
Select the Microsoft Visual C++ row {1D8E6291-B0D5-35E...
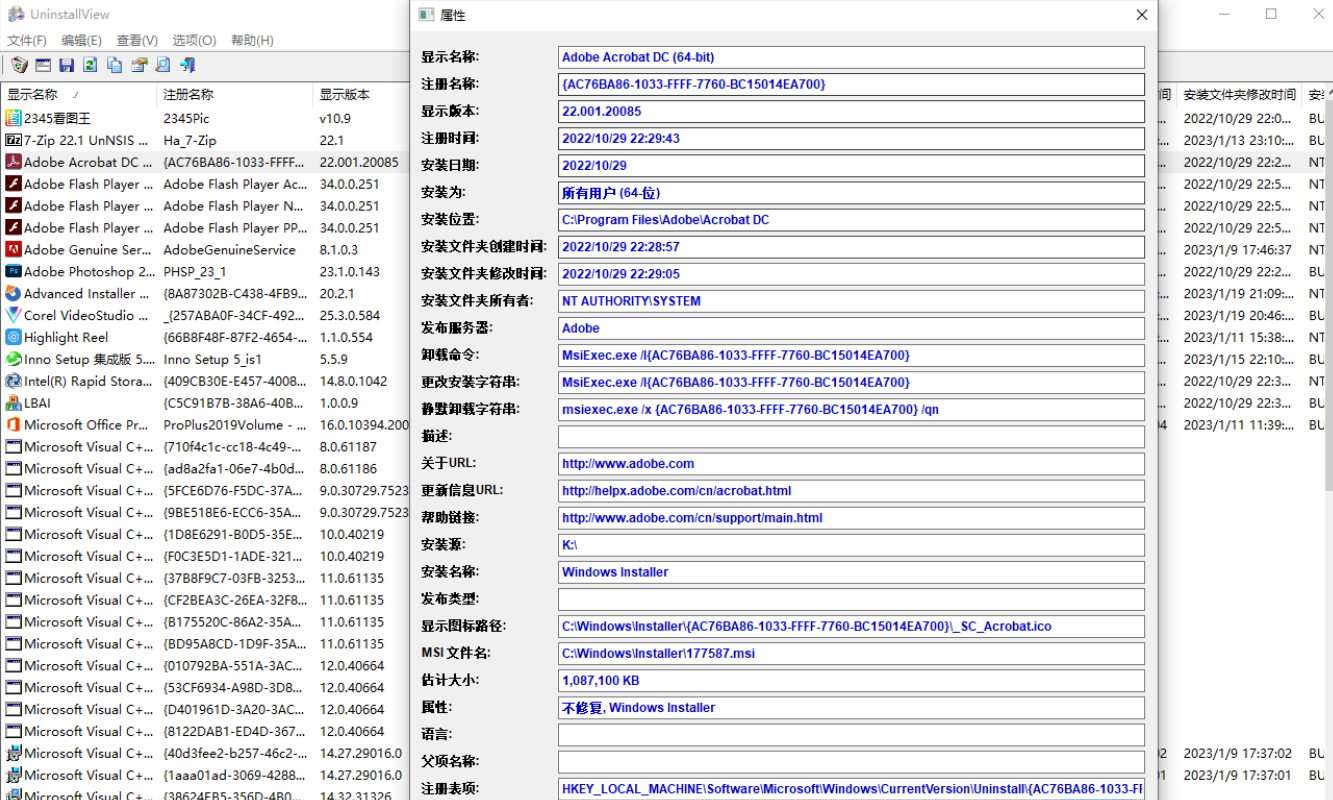[205, 534]
